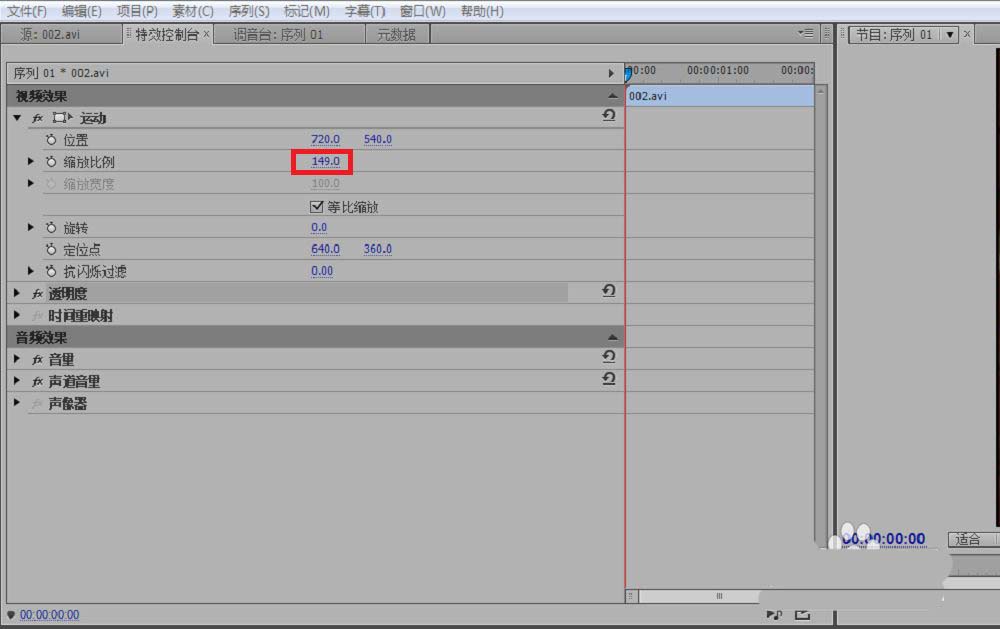Open the 序列(S) menu
Screen dimensions: 1000x629
pyautogui.click(x=248, y=11)
